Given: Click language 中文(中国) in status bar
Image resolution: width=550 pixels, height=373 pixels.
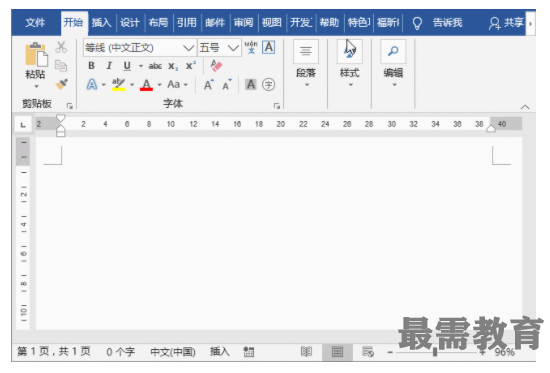Looking at the screenshot, I should click(x=173, y=352).
